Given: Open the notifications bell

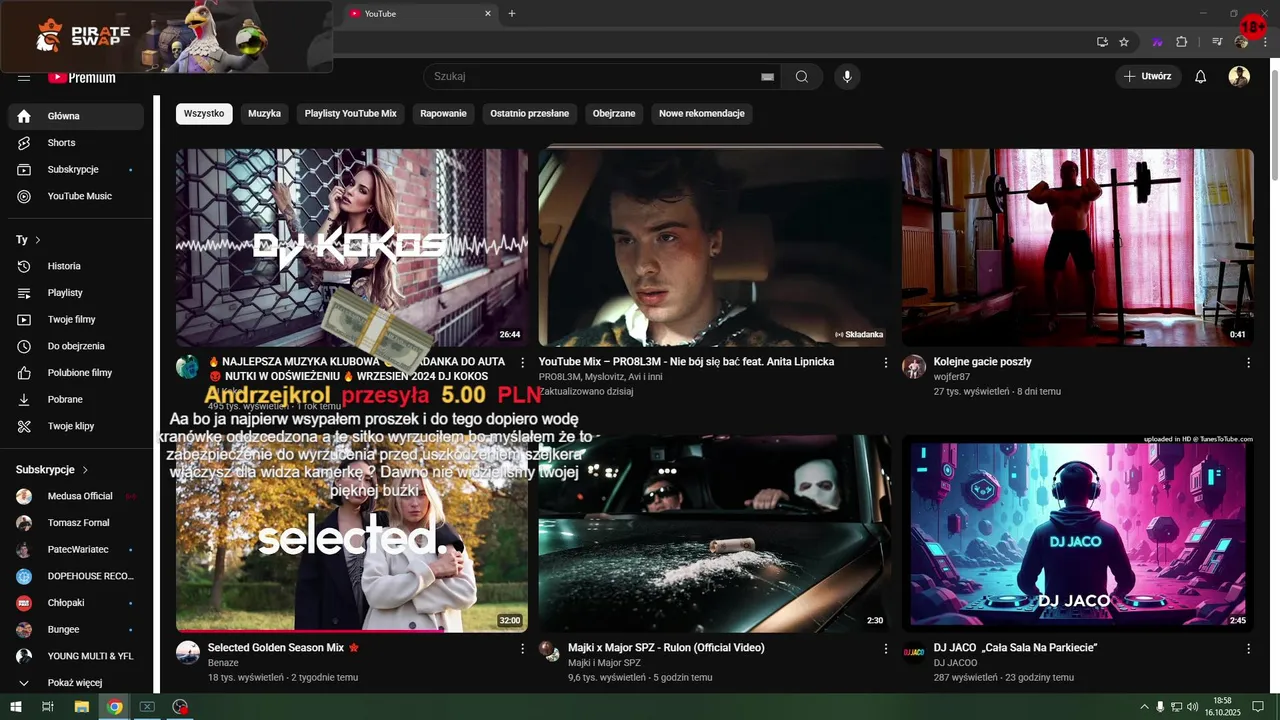Looking at the screenshot, I should point(1201,77).
